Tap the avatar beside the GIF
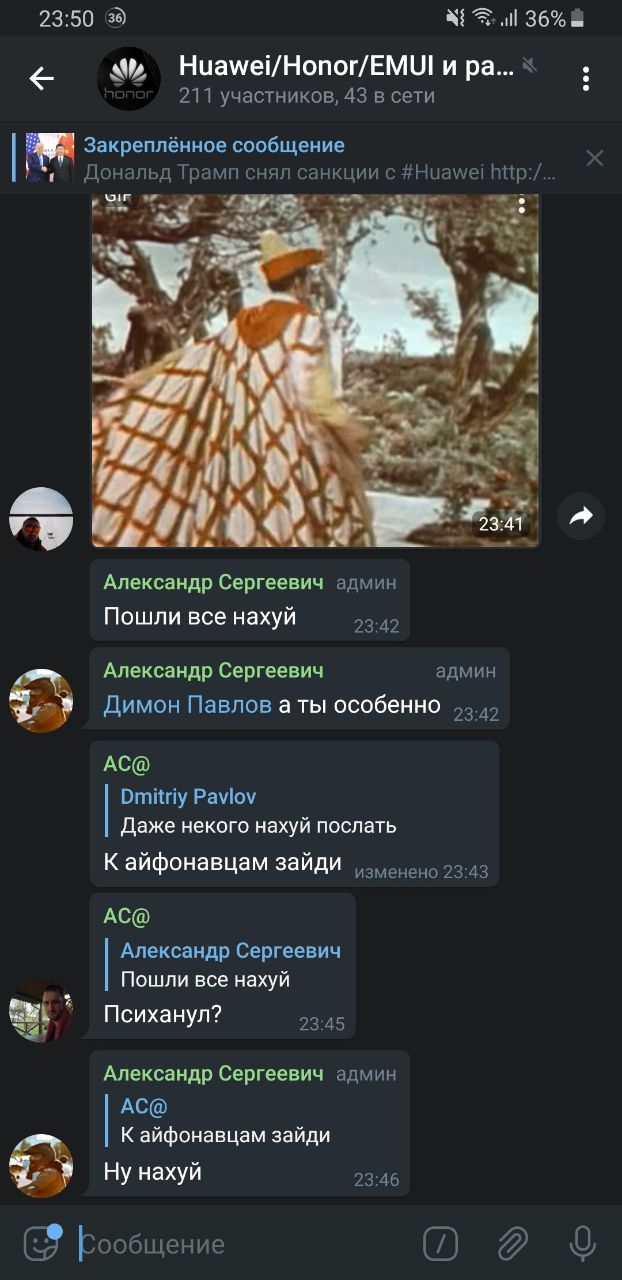The height and width of the screenshot is (1280, 622). pyautogui.click(x=41, y=519)
